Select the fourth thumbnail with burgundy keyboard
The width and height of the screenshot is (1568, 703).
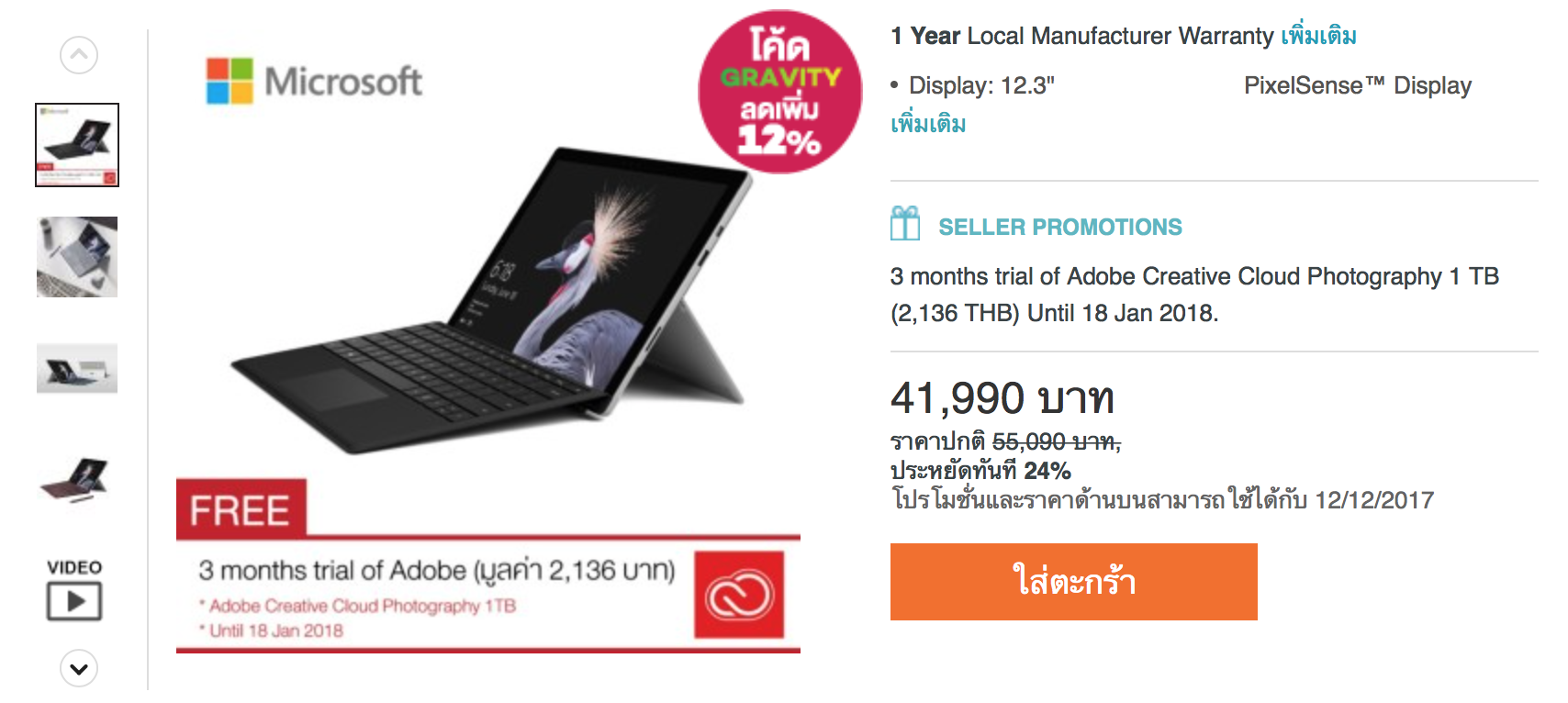77,479
